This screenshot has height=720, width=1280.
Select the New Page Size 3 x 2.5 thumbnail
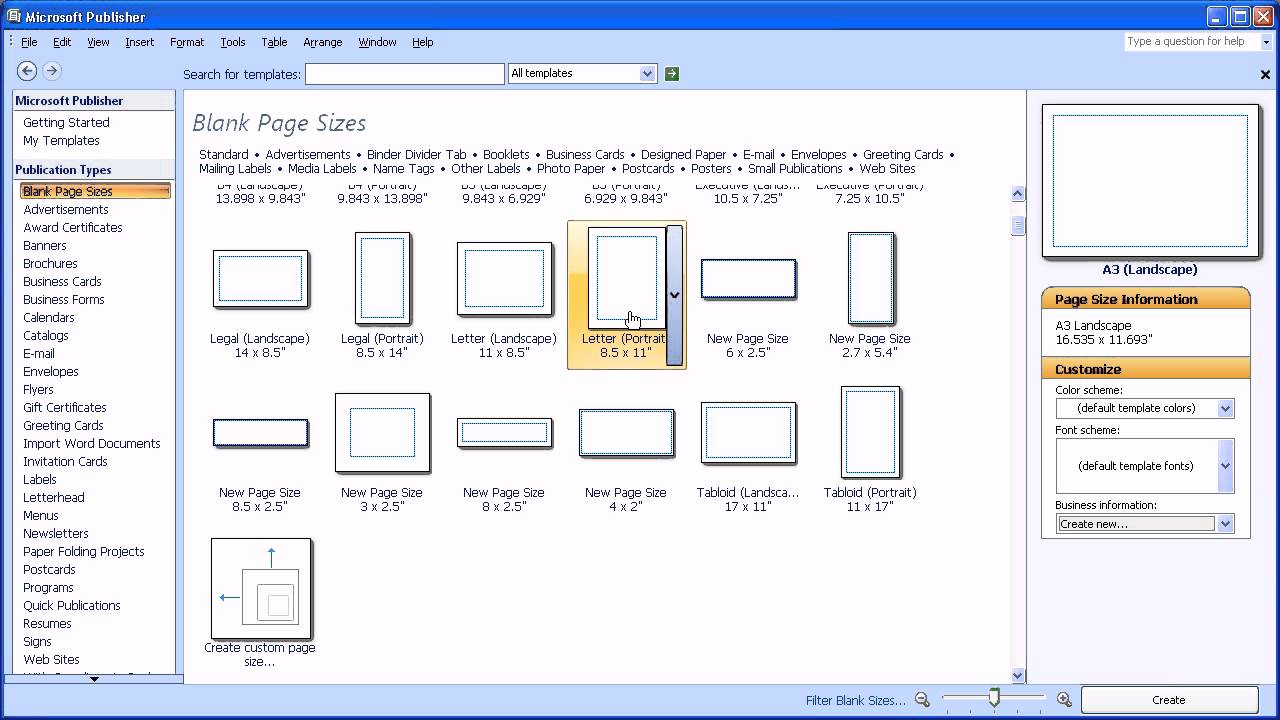382,432
